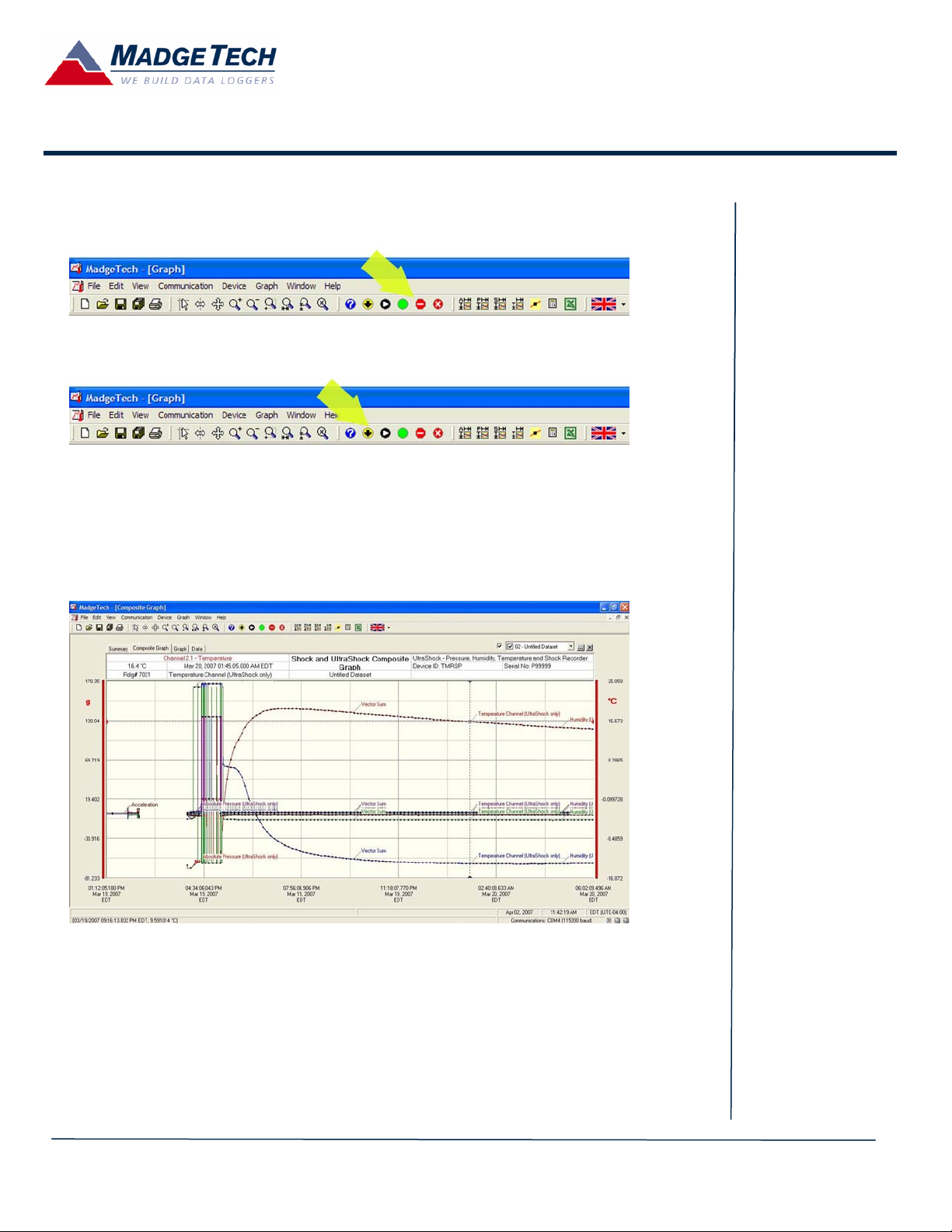
Task: Click 'EDT (UTC-04:00)' status bar entry
Action: tap(608, 913)
